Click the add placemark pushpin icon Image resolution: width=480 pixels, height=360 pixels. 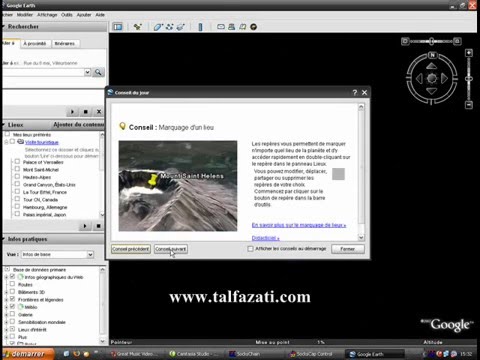click(137, 27)
